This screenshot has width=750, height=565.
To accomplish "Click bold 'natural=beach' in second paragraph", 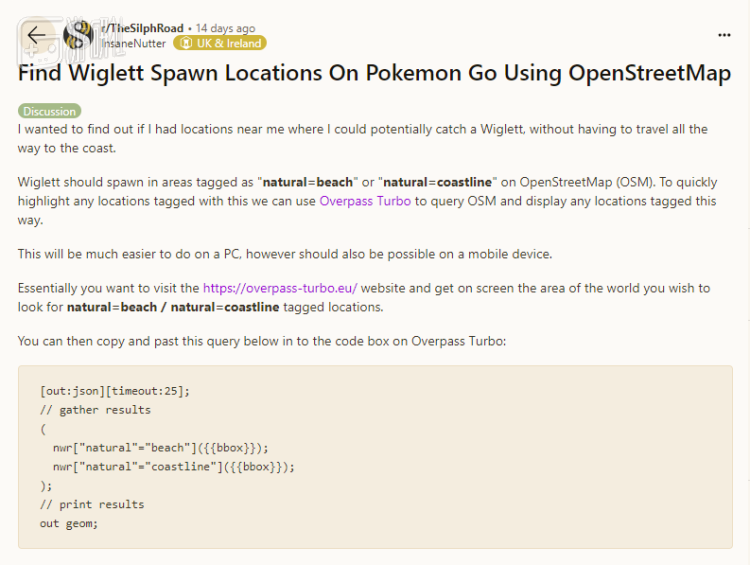I will (x=308, y=182).
